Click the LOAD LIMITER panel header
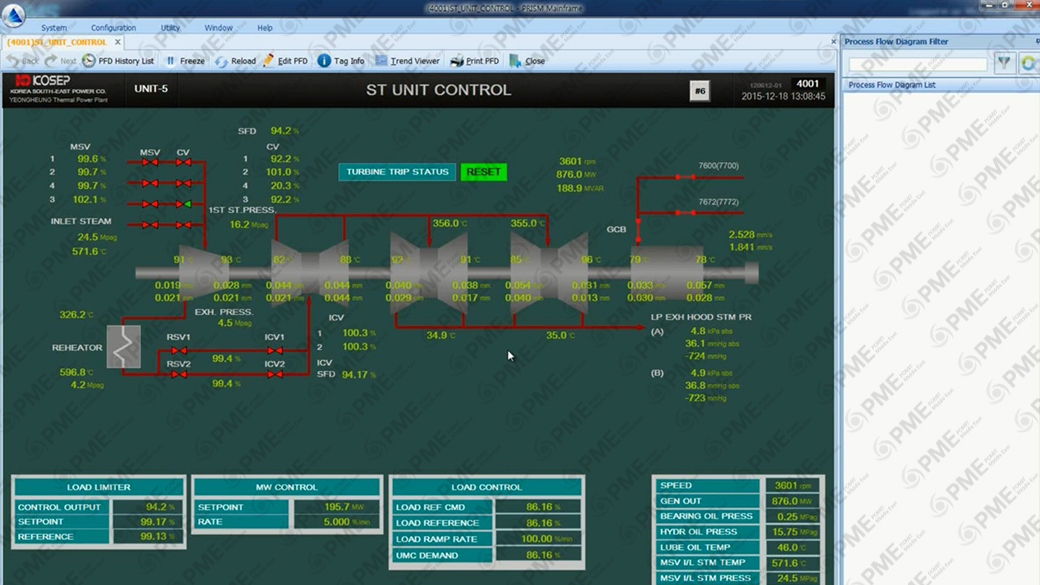Viewport: 1040px width, 585px height. [x=98, y=488]
